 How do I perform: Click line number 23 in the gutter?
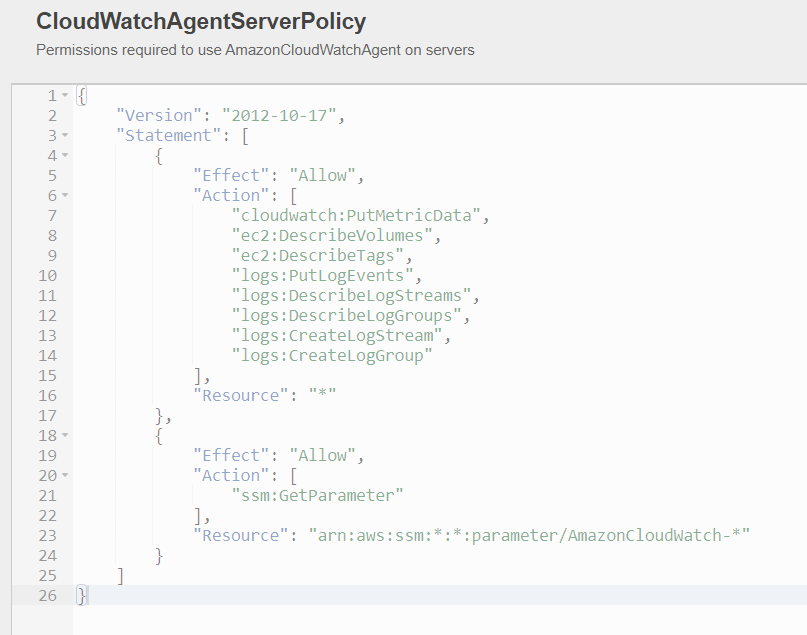[x=47, y=536]
